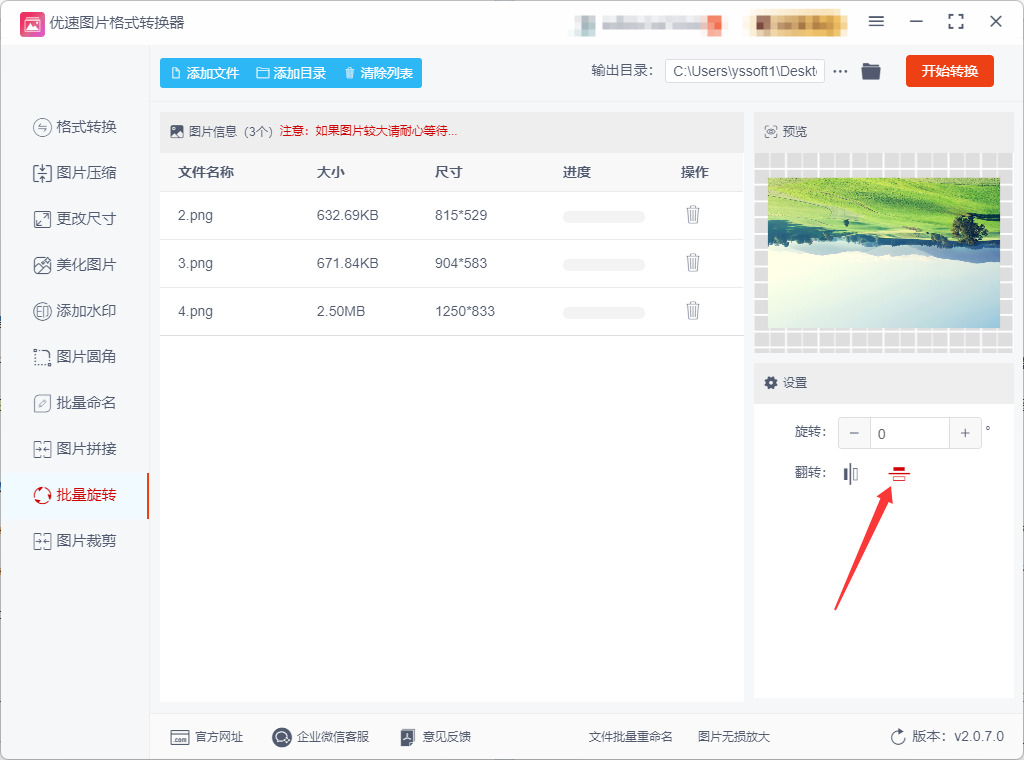Go to 美化图片 beautify section
The width and height of the screenshot is (1024, 760).
[x=74, y=265]
